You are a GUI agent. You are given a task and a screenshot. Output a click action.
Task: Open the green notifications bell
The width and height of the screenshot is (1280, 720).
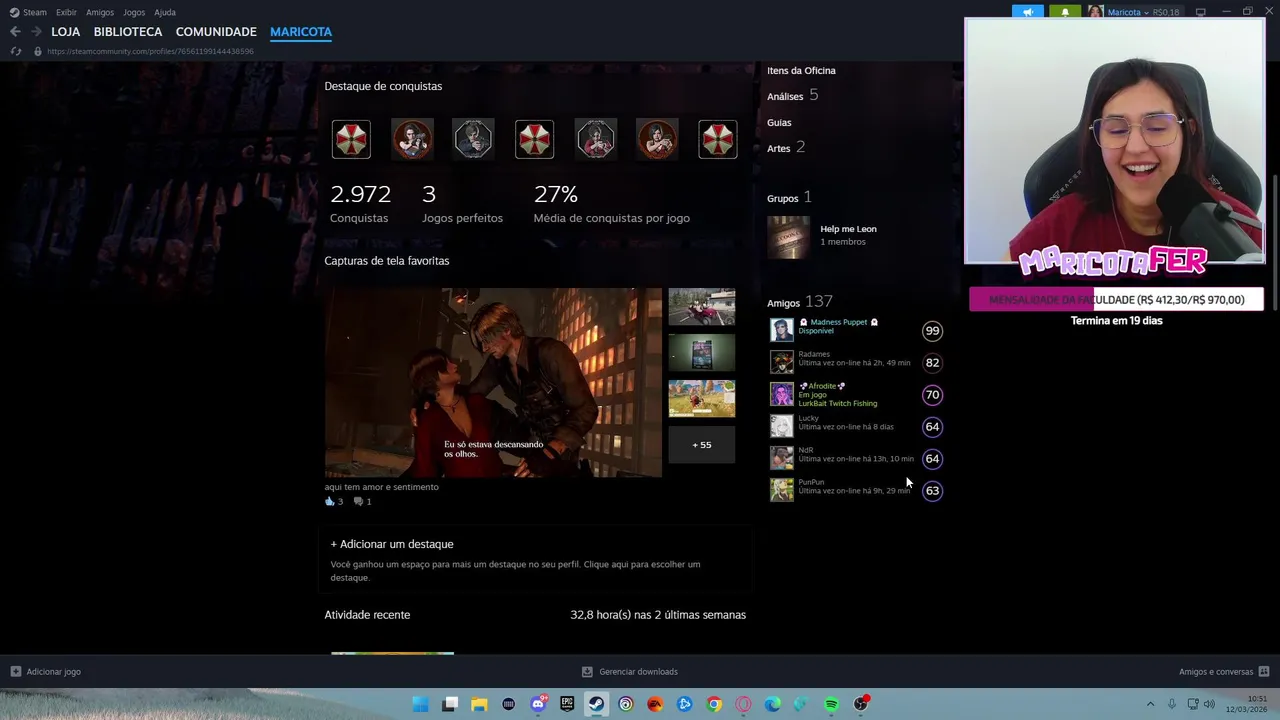1064,12
